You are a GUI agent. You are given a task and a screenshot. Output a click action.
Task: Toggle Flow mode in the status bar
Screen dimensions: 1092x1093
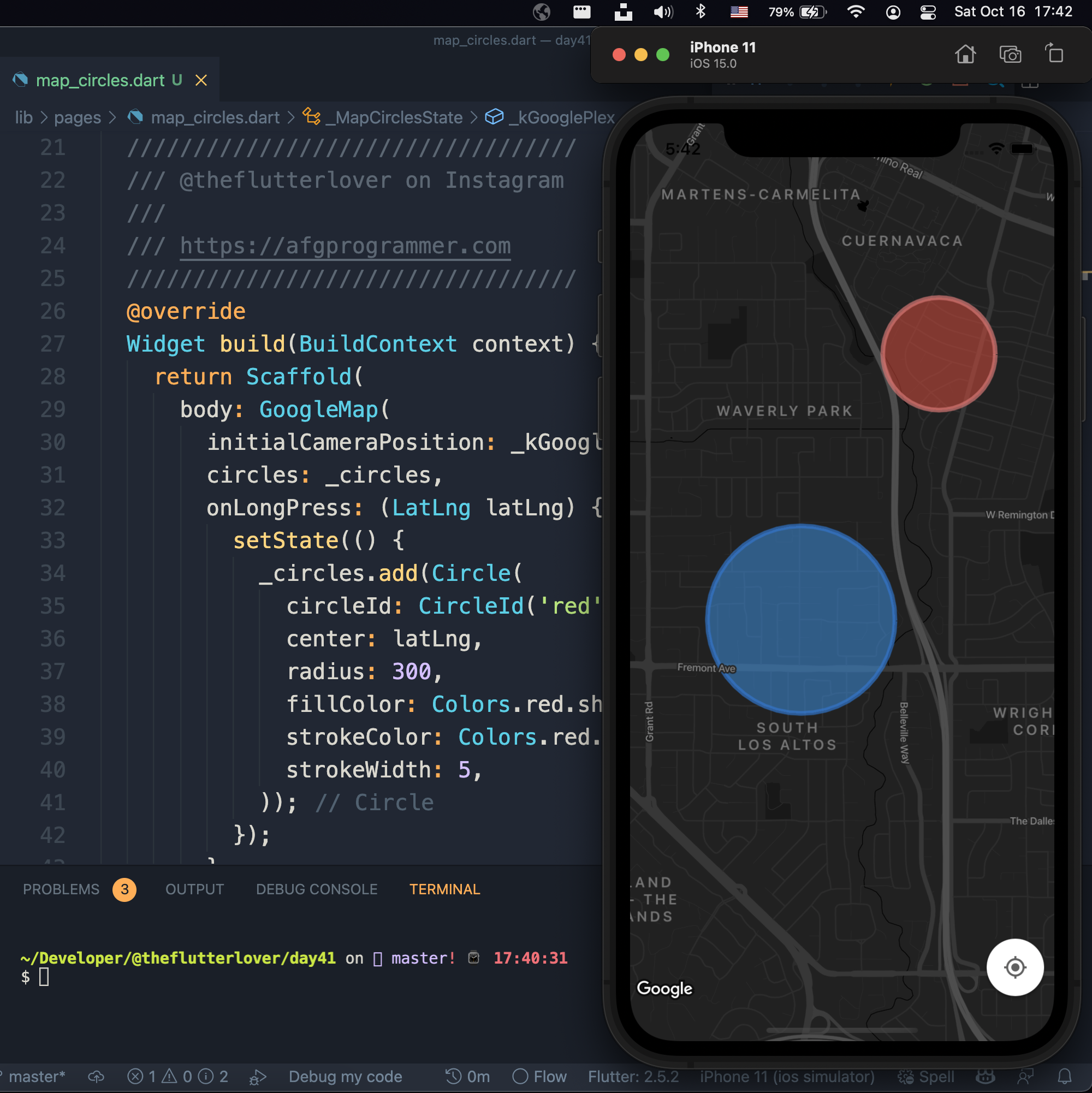pyautogui.click(x=539, y=1076)
